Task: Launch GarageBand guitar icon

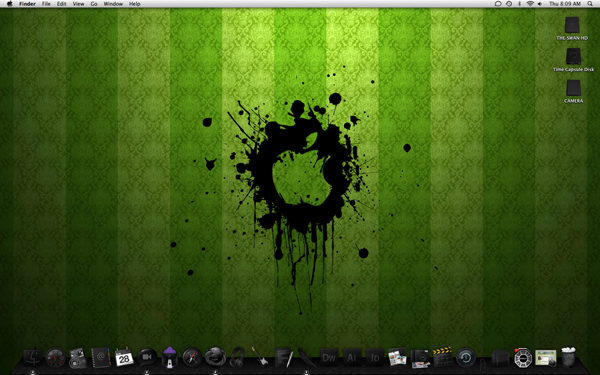Action: (260, 357)
